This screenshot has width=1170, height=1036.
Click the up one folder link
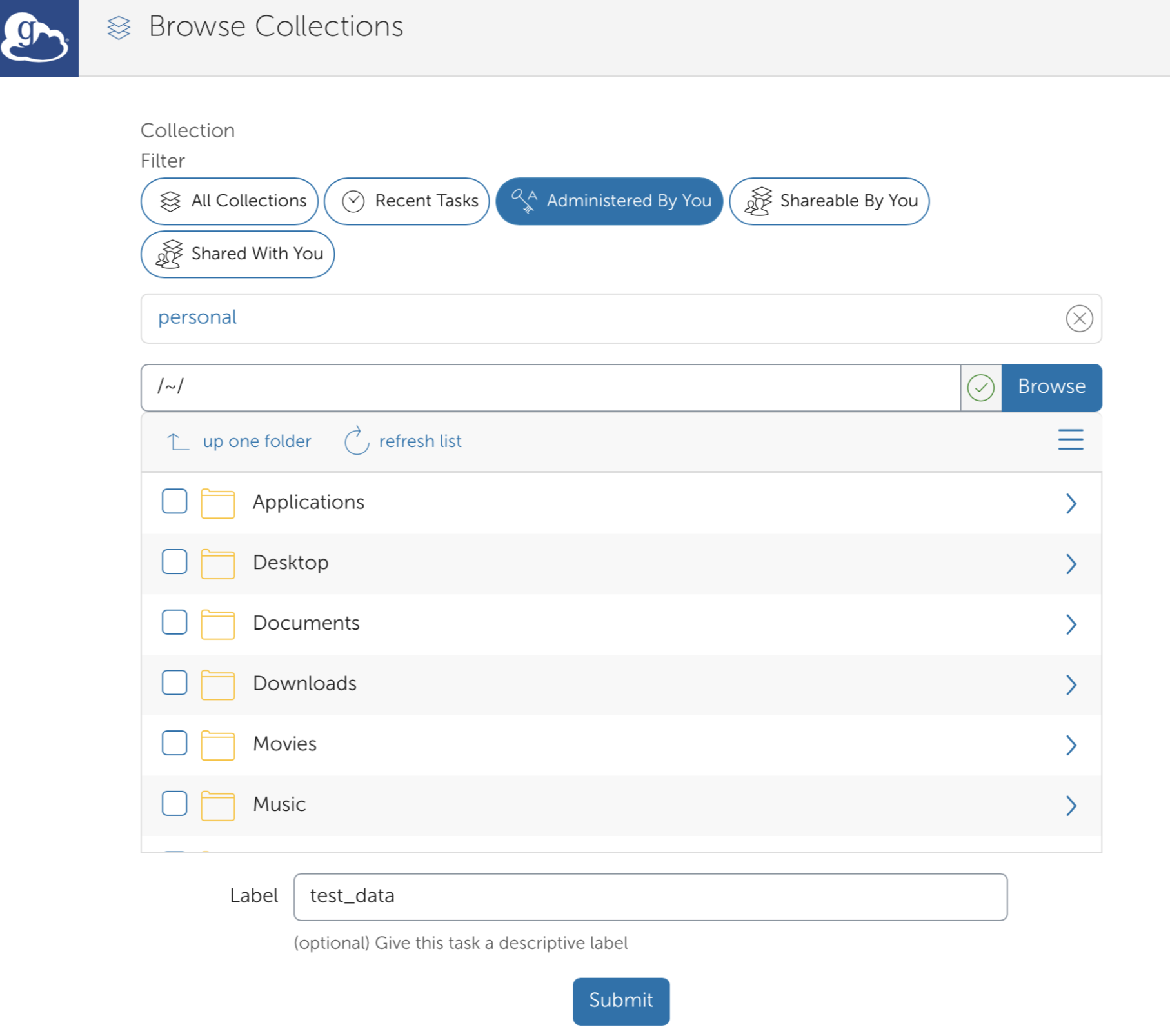pyautogui.click(x=257, y=441)
